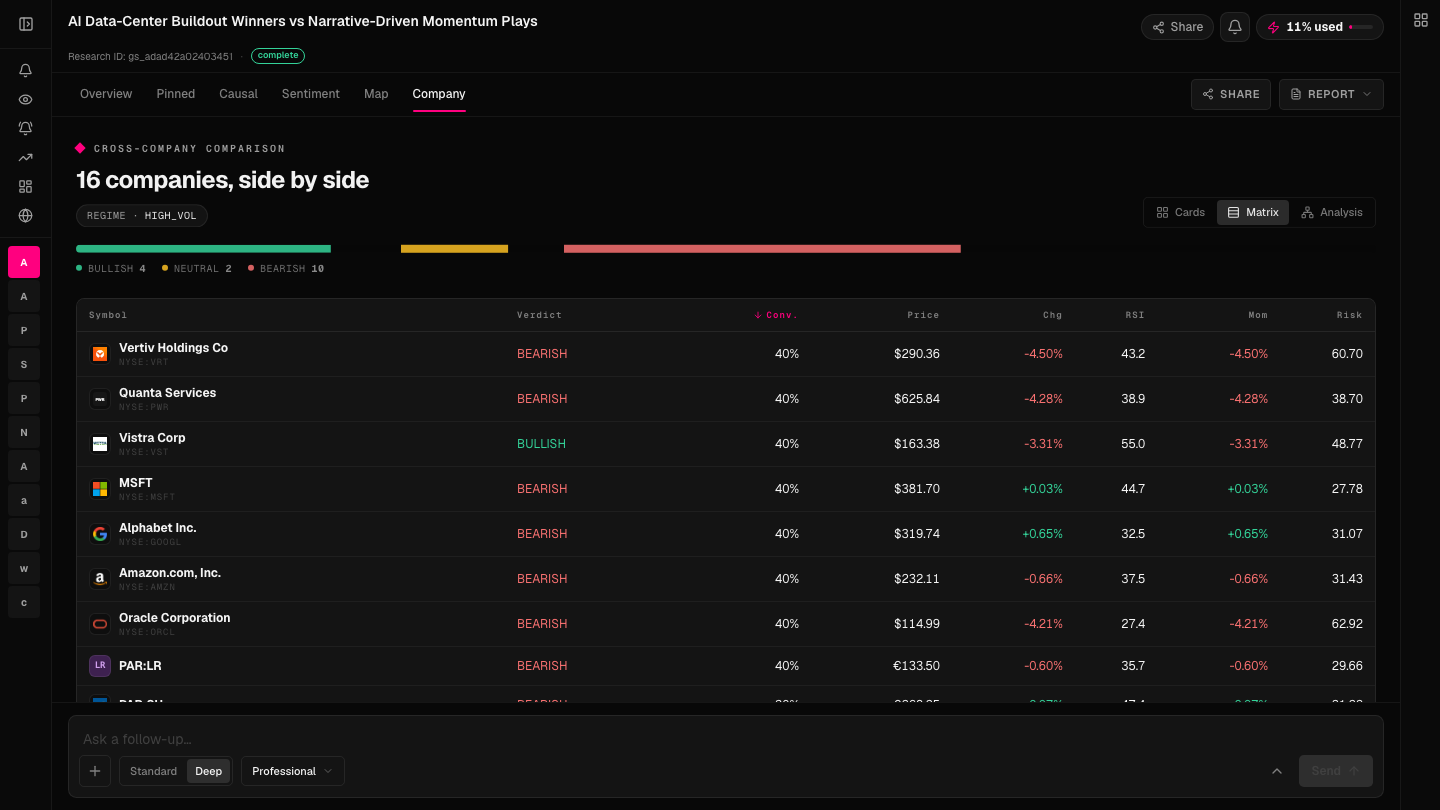Click the Oracle Corporation logo icon
The height and width of the screenshot is (810, 1440).
point(100,624)
